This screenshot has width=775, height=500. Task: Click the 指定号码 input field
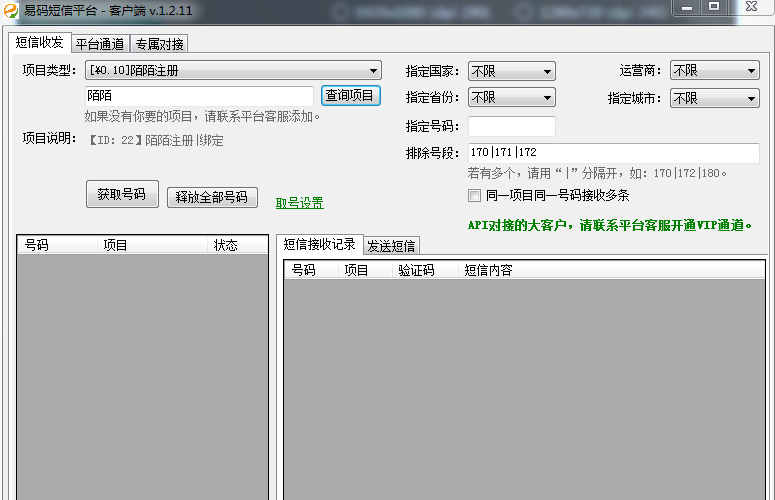click(512, 126)
